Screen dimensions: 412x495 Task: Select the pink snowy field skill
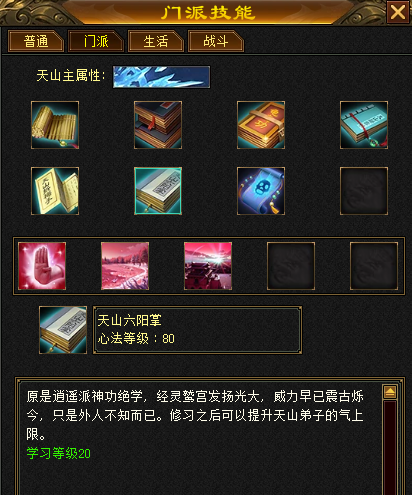[x=125, y=266]
